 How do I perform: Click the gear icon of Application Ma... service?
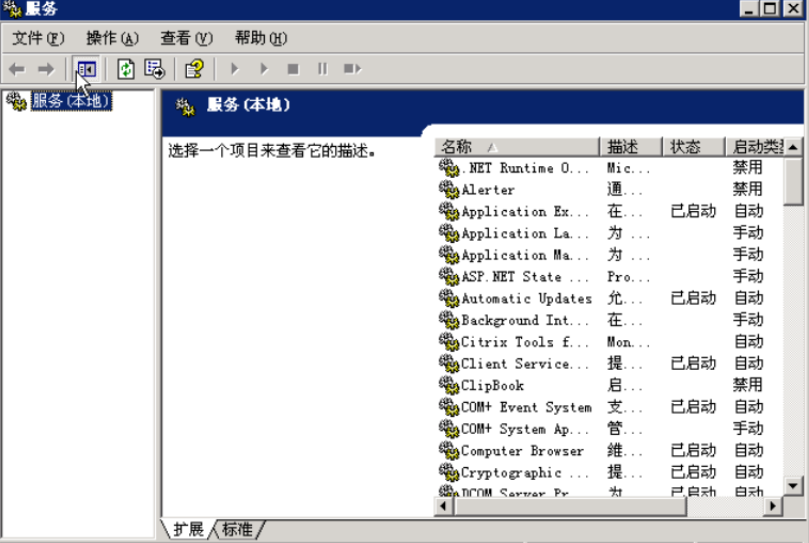449,254
